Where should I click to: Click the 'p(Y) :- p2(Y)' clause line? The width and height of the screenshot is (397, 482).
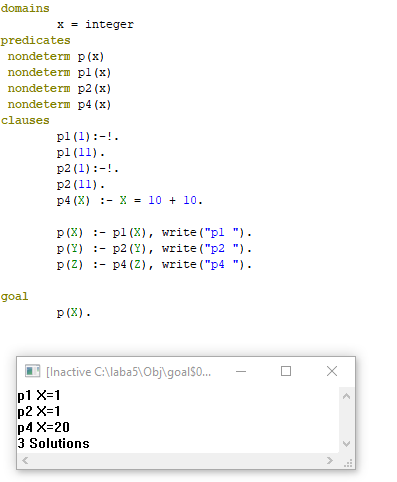click(x=154, y=249)
